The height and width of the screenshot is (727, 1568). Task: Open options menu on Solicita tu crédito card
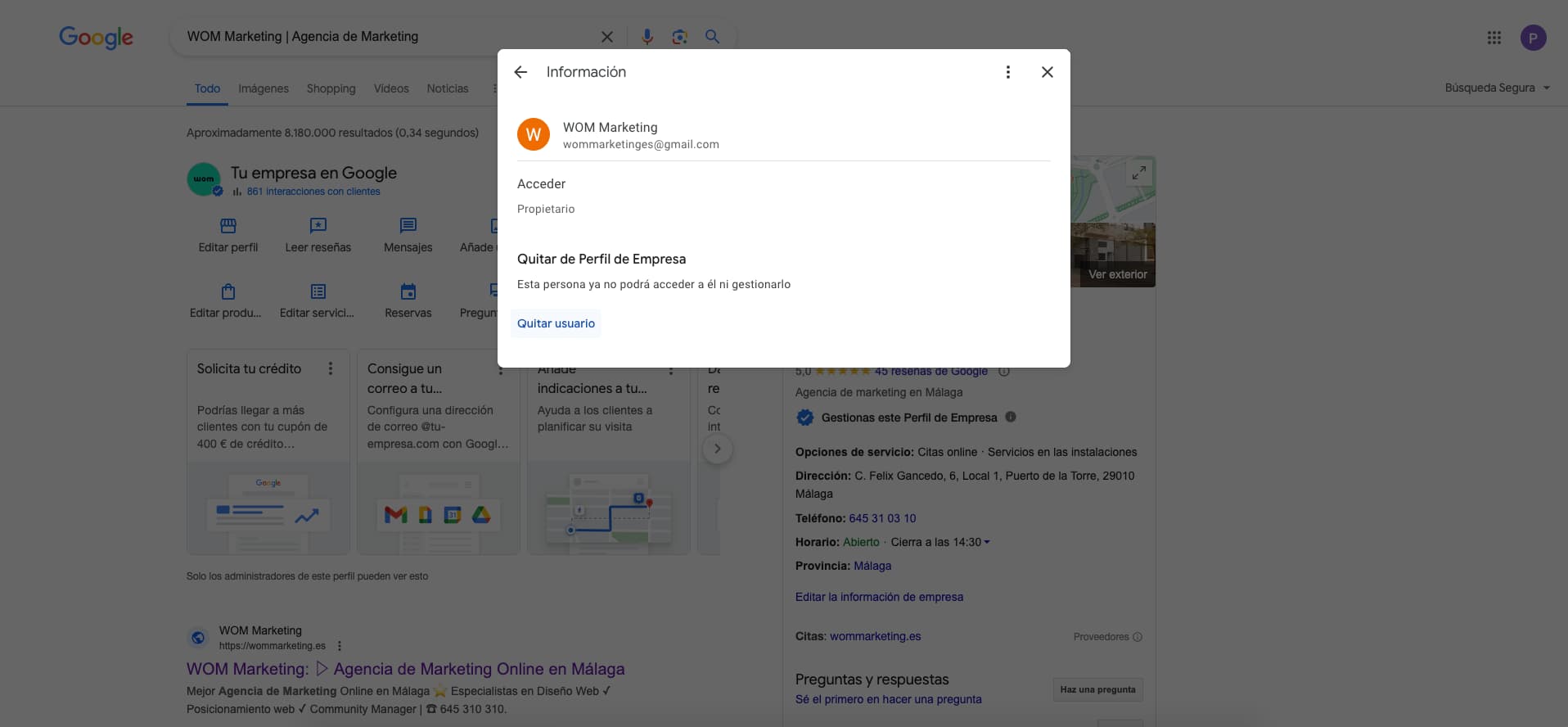point(331,368)
